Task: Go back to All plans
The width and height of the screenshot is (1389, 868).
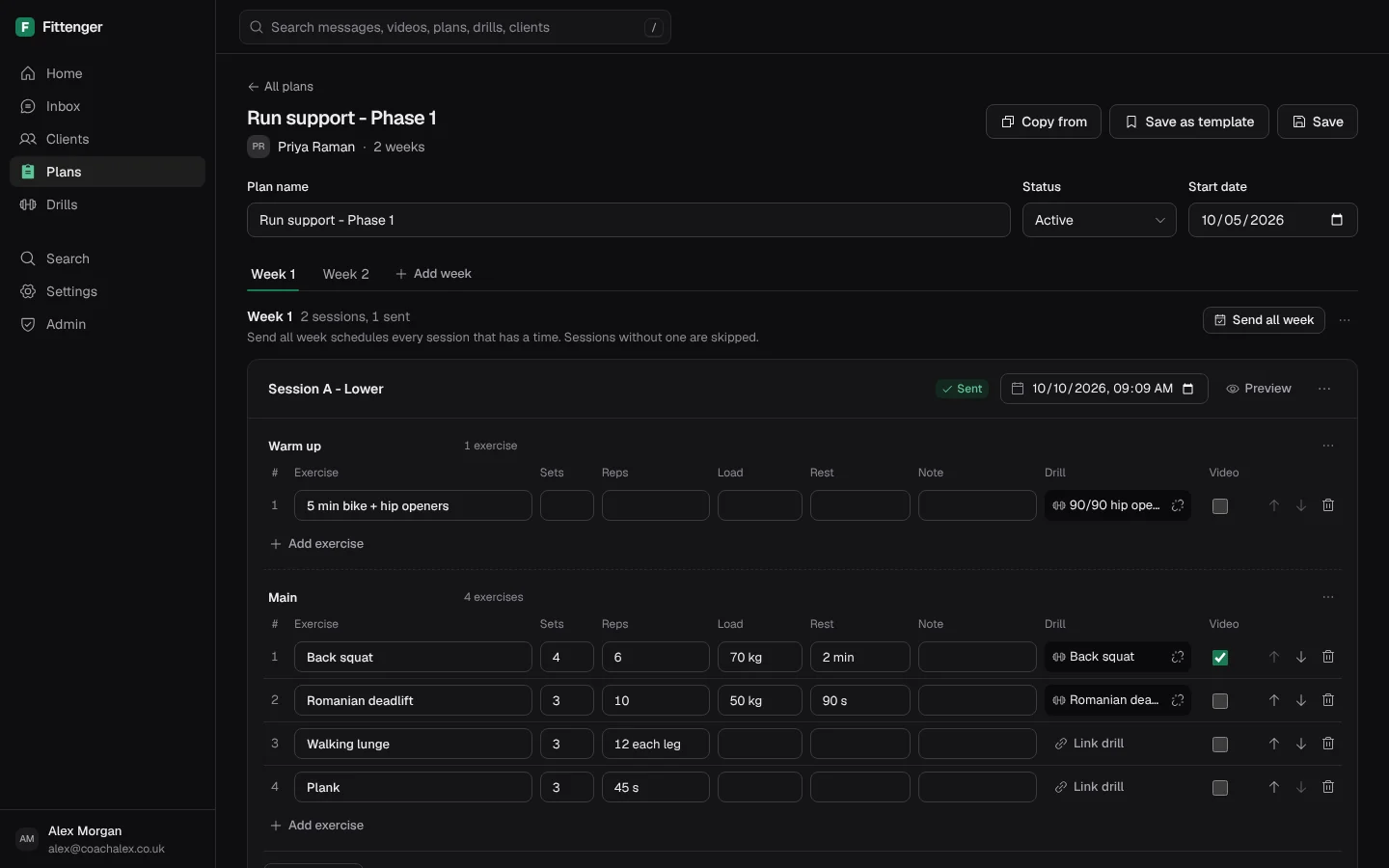Action: pos(281,87)
